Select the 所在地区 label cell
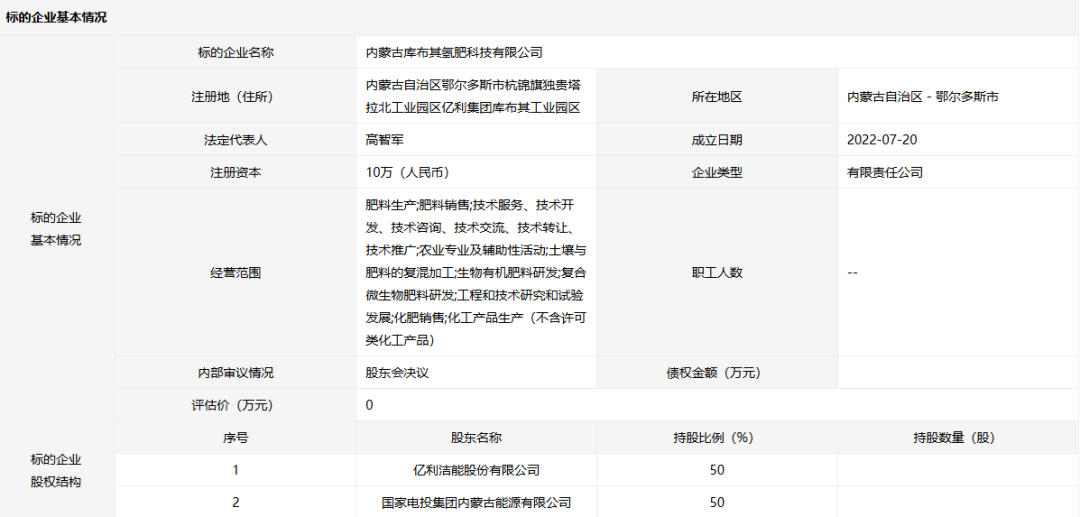Screen dimensions: 1080x517 [717, 97]
